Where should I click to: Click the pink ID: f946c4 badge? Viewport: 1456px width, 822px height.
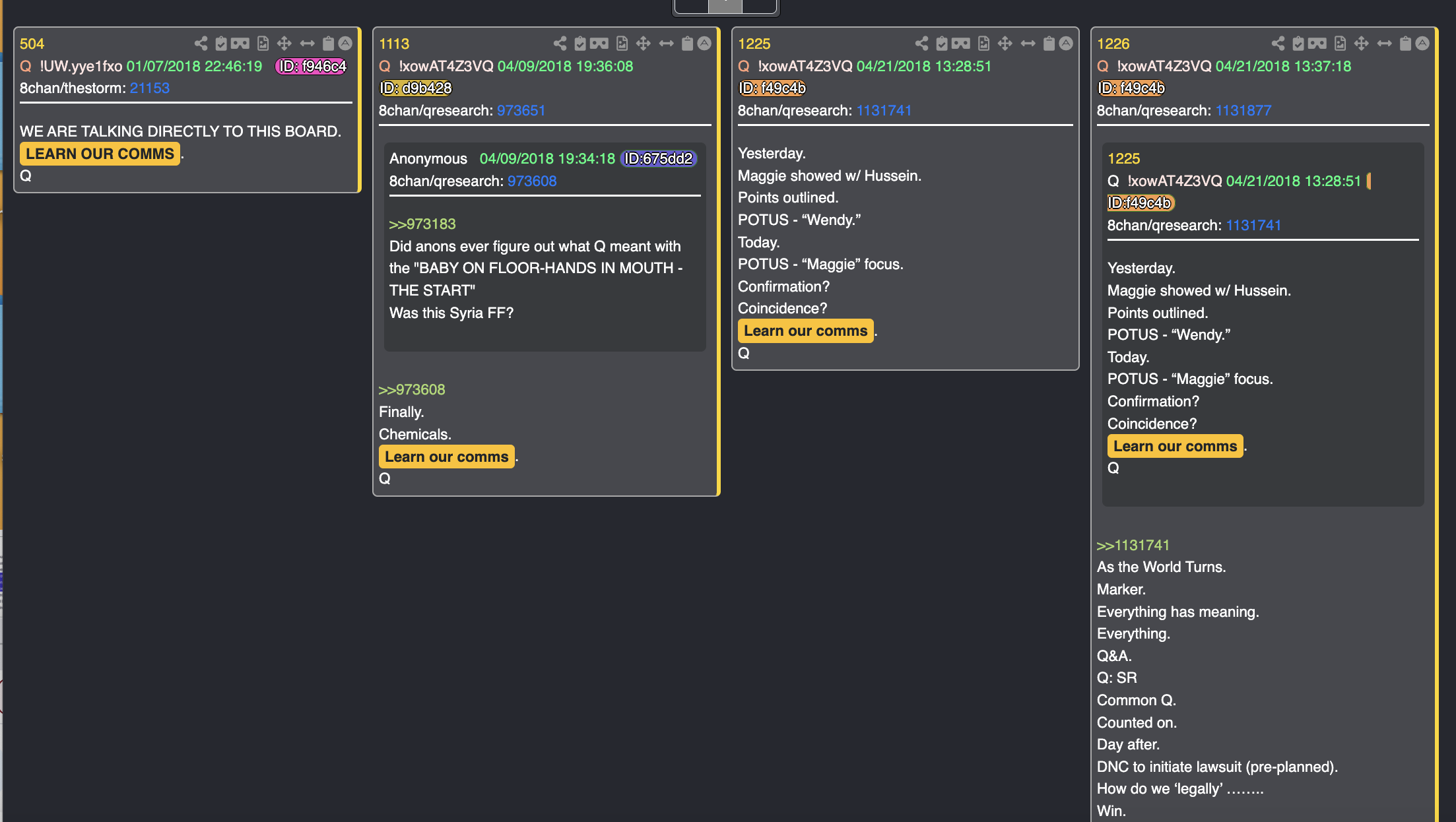[x=312, y=66]
